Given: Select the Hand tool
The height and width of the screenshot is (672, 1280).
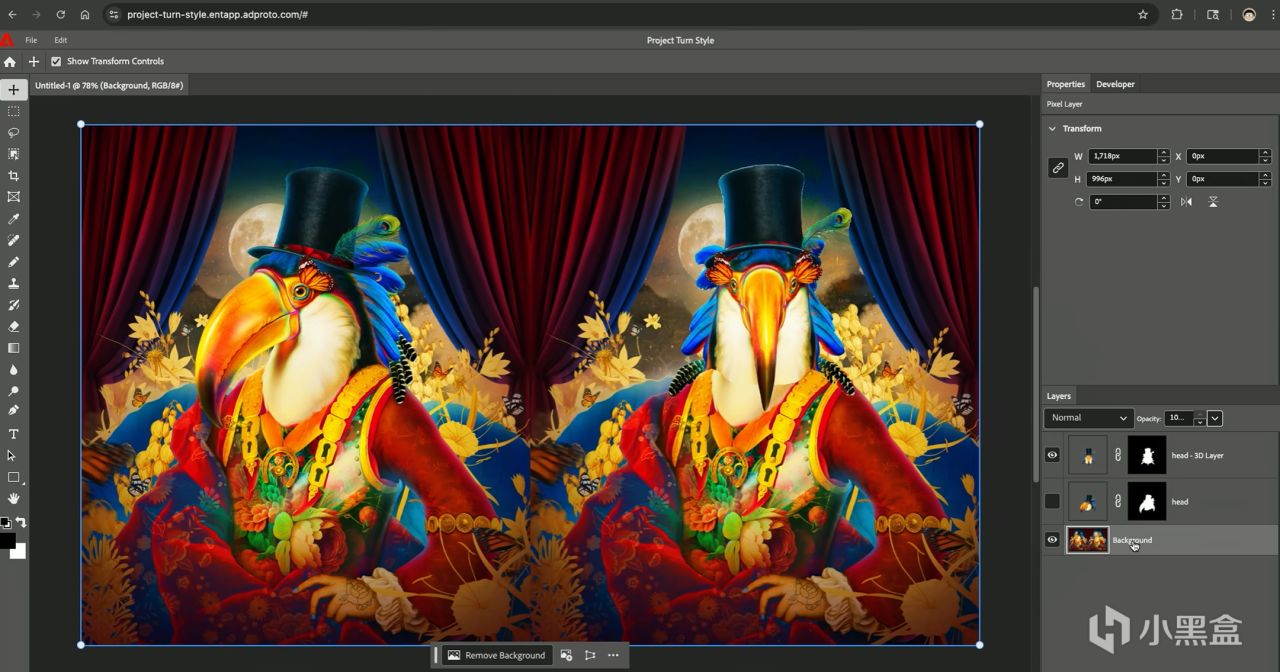Looking at the screenshot, I should [x=13, y=498].
